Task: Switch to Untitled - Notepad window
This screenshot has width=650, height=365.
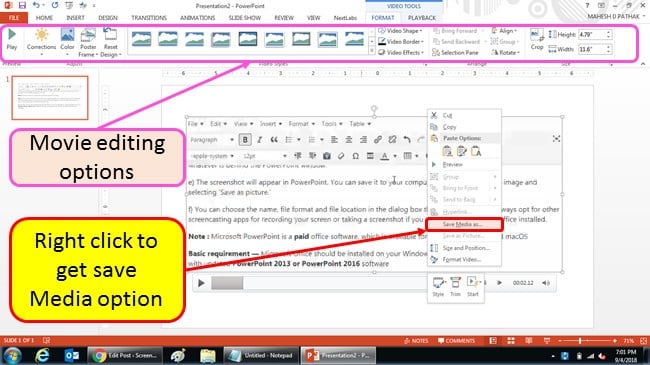Action: point(261,356)
